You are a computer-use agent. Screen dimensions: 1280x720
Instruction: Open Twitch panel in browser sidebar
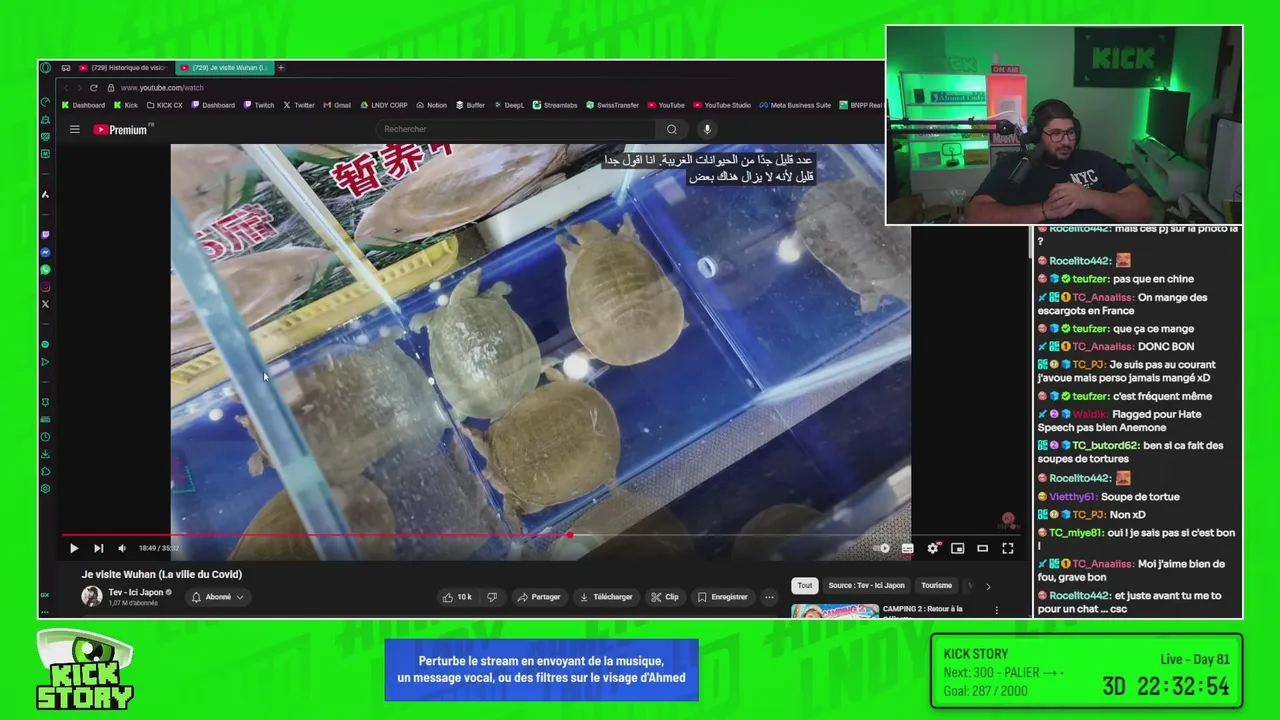(46, 235)
